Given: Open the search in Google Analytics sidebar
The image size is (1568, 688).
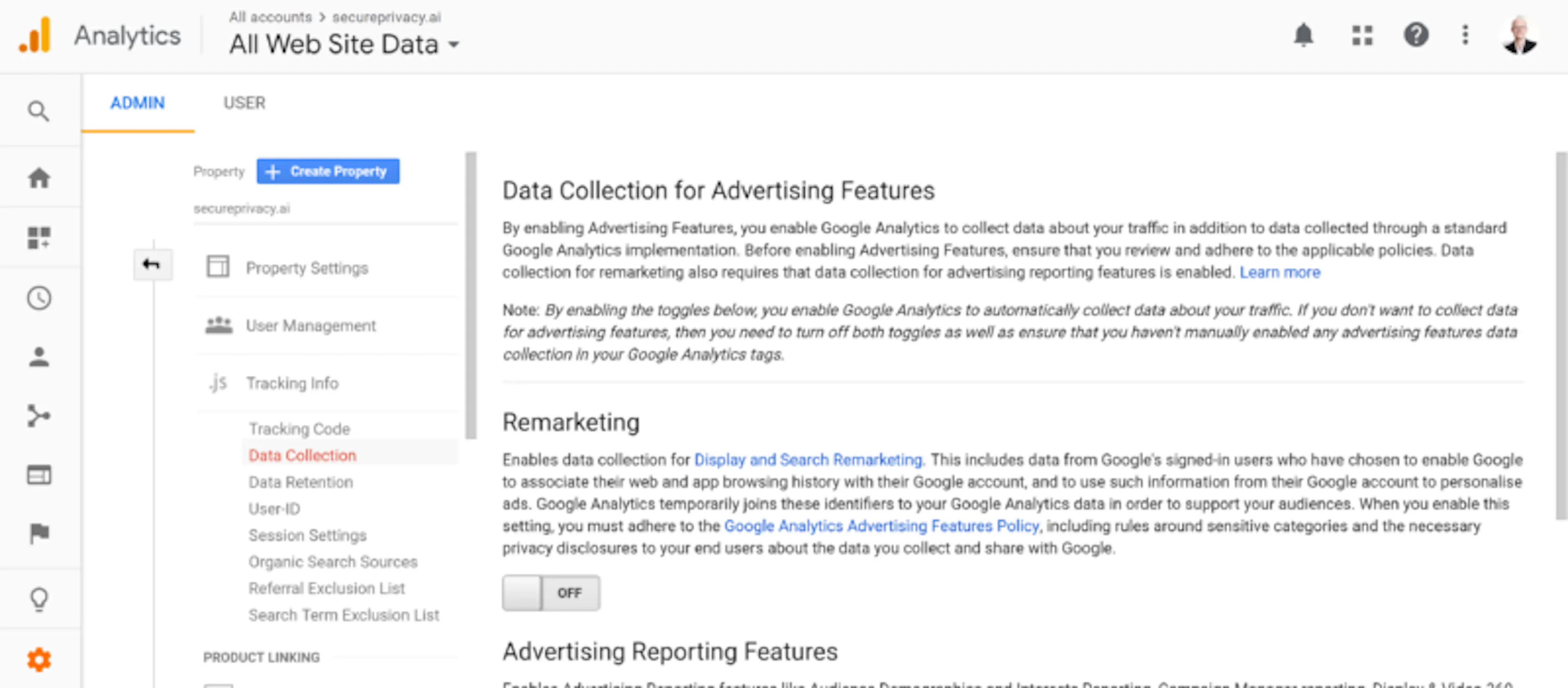Looking at the screenshot, I should (x=39, y=111).
